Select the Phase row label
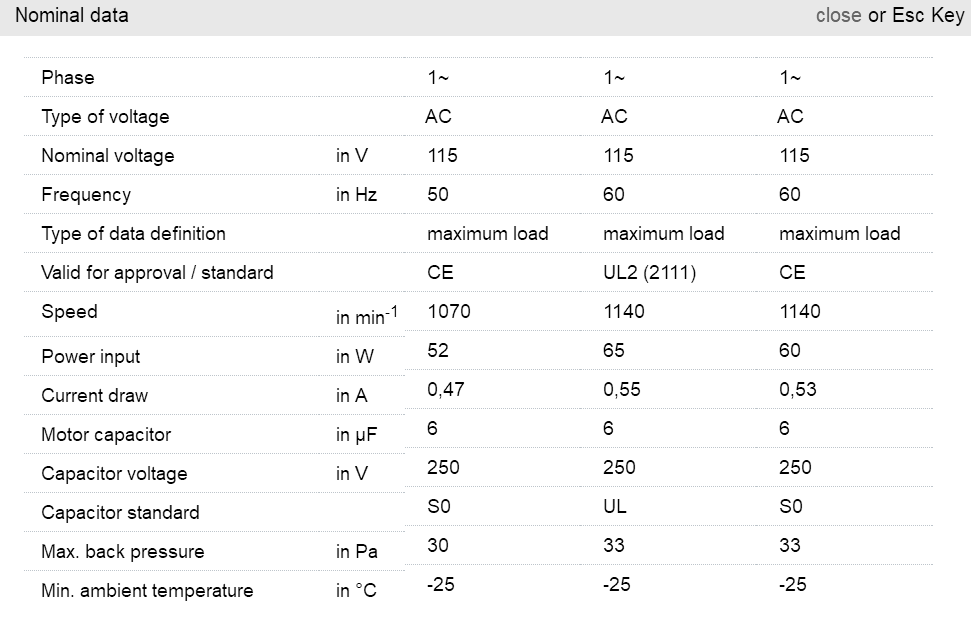 (68, 78)
